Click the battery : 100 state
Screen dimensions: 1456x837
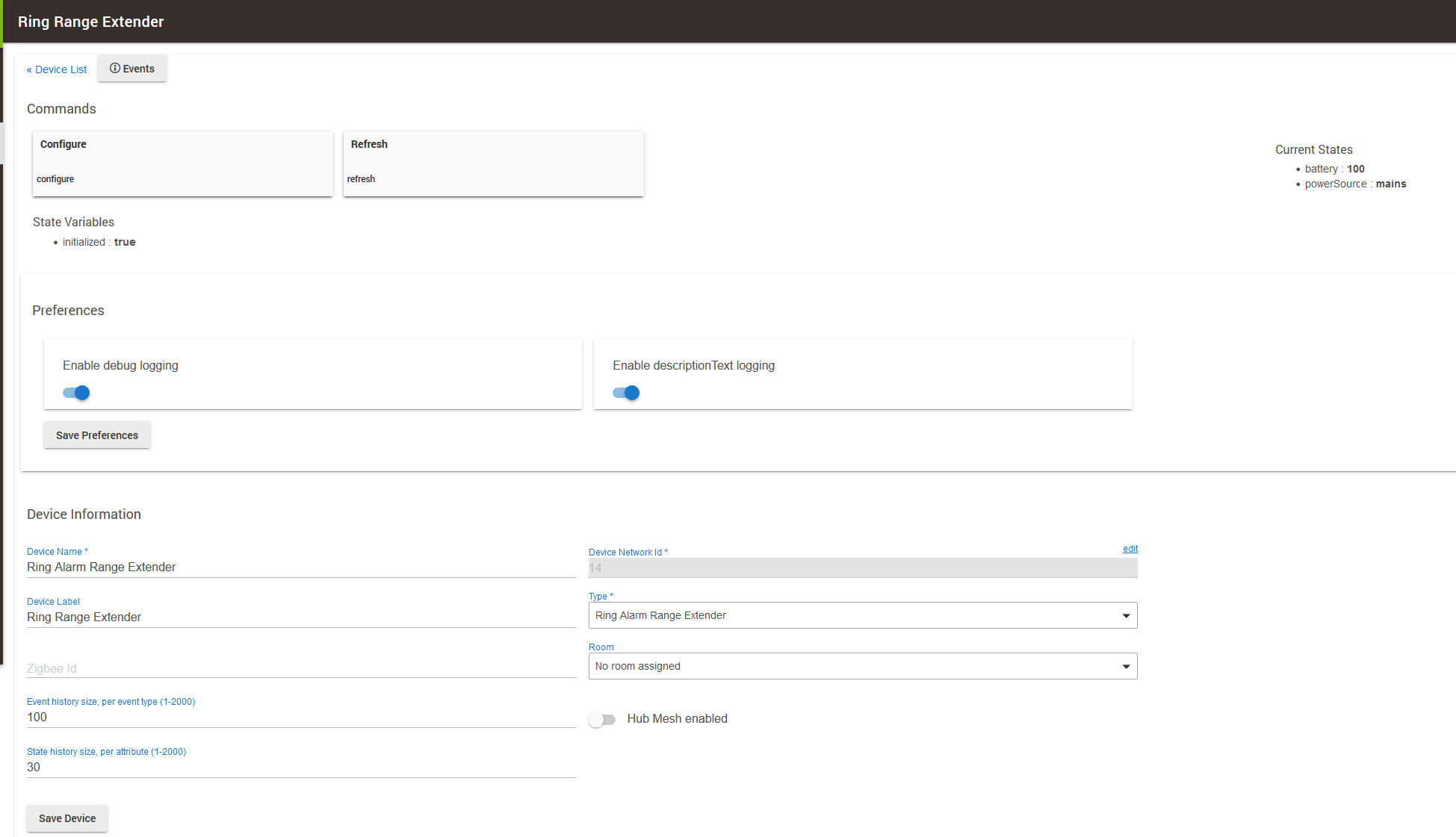click(1335, 169)
